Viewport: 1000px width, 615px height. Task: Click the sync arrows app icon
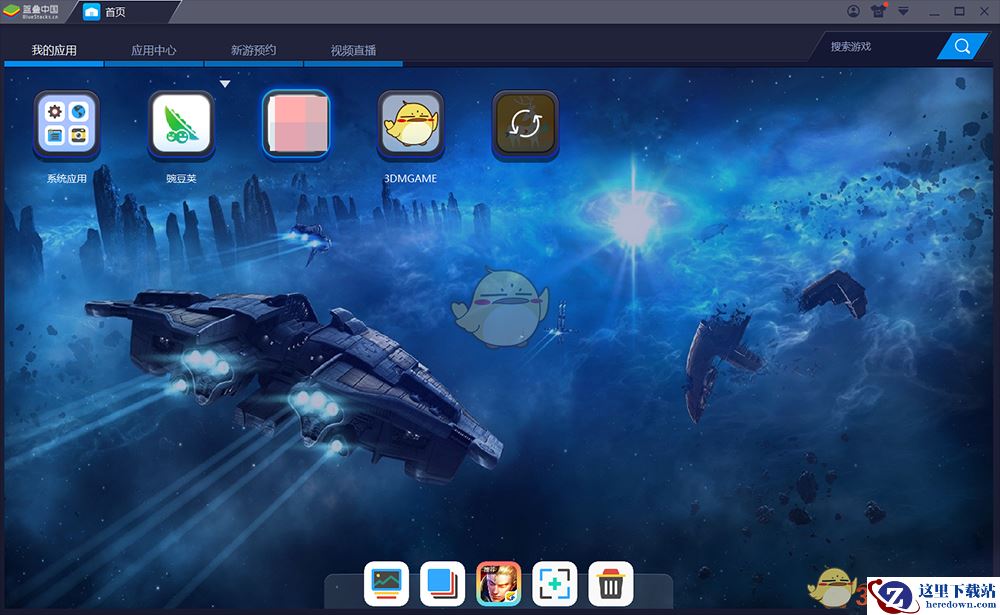coord(525,124)
